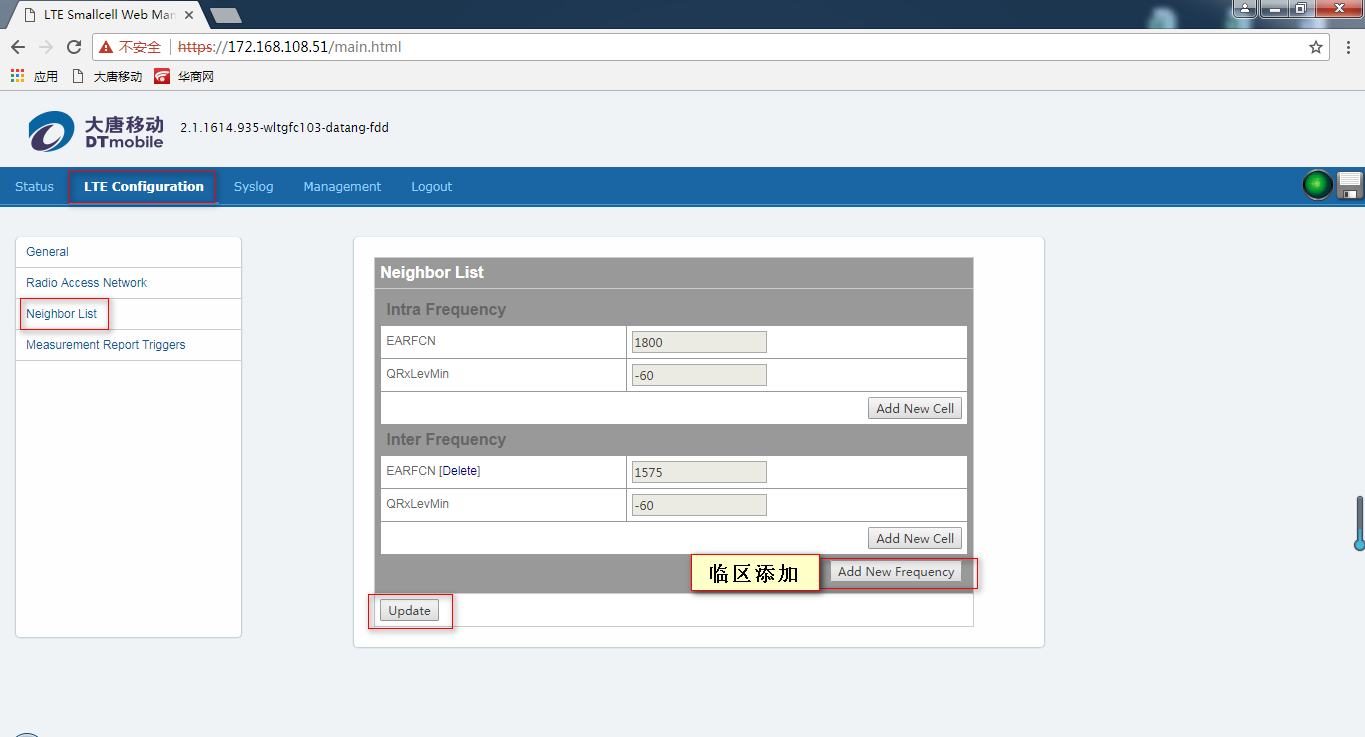Close the LTE Smallcell Web tab
This screenshot has width=1365, height=737.
coord(189,15)
